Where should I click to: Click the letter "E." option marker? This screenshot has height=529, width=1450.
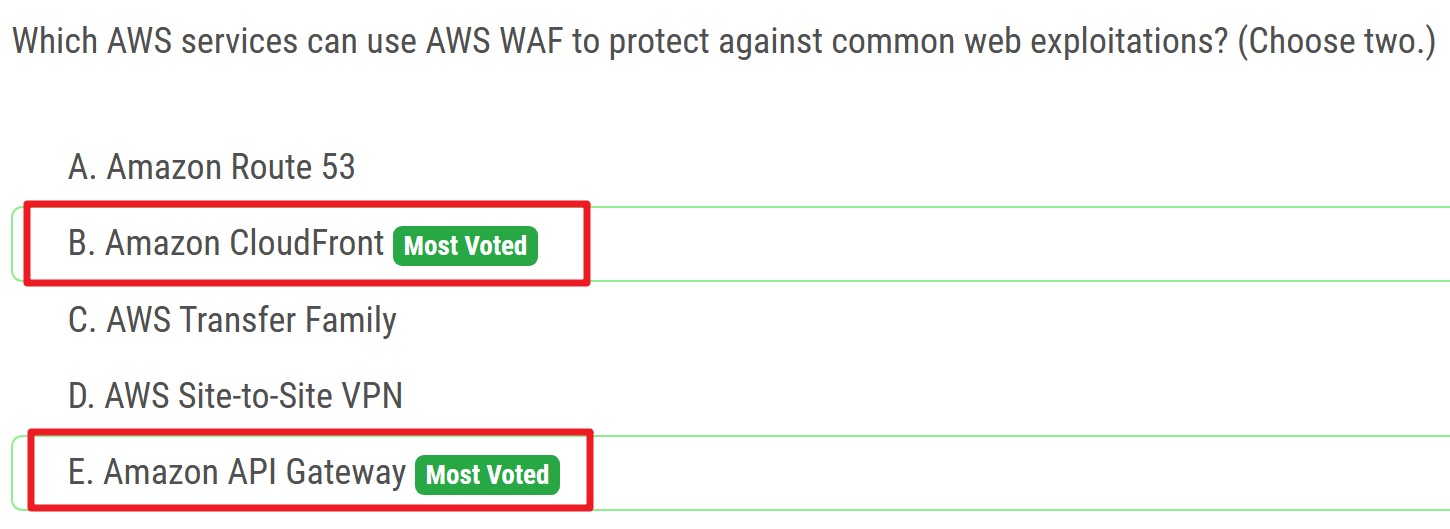81,472
